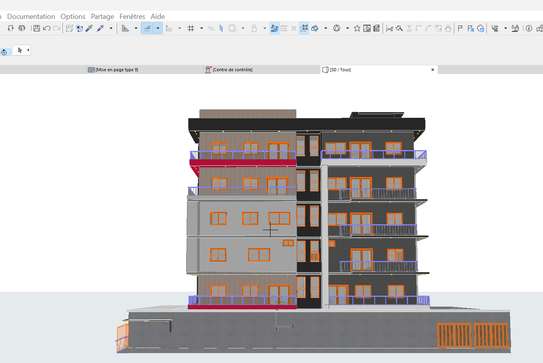Open the Partage menu
Viewport: 543px width, 363px height.
(102, 16)
